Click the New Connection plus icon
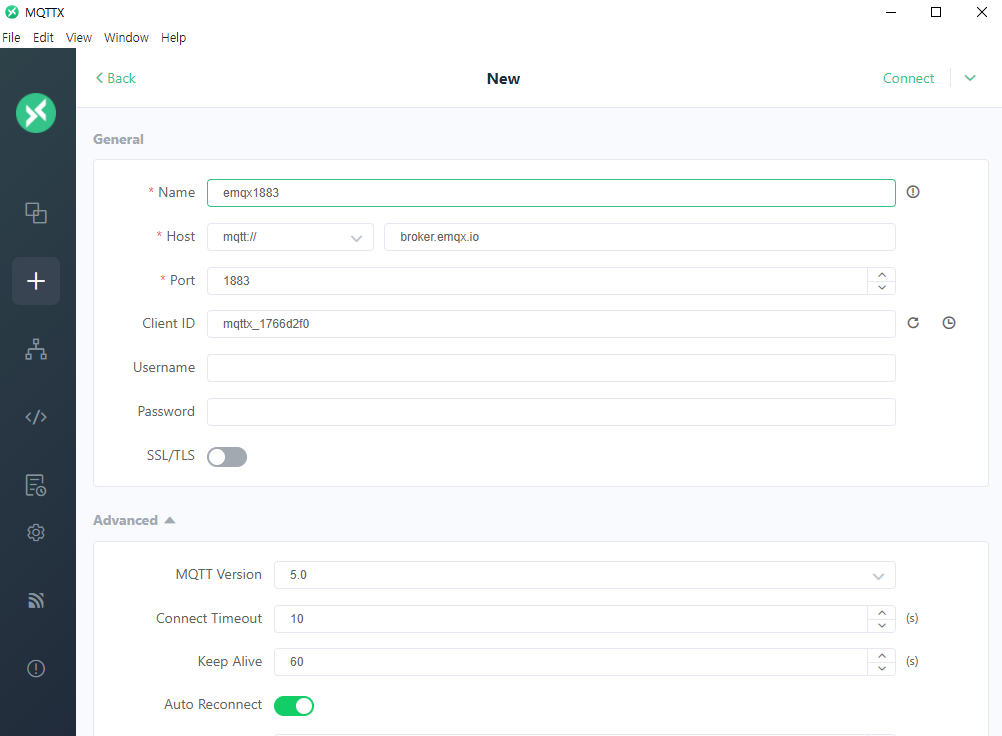The width and height of the screenshot is (1002, 736). 36,281
